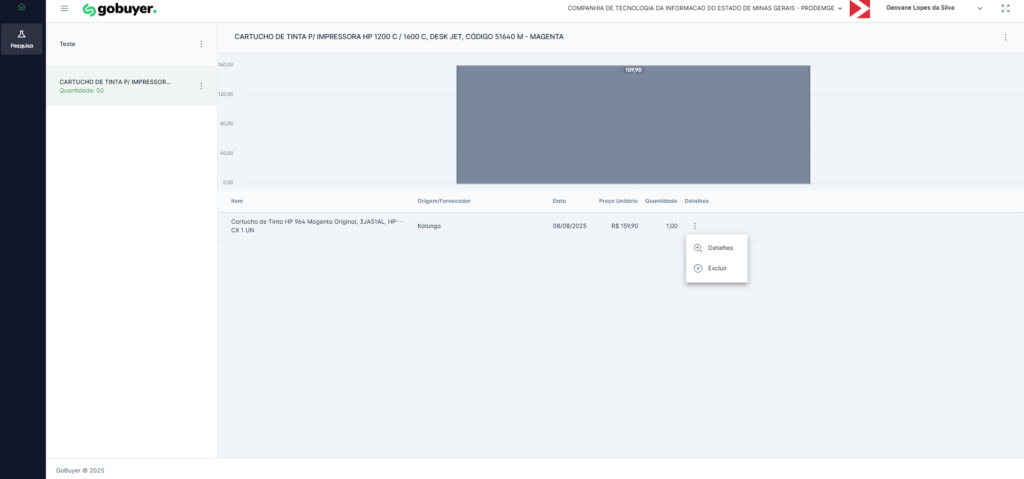Viewport: 1024px width, 479px height.
Task: Click the gobuyer logo
Action: tap(119, 9)
